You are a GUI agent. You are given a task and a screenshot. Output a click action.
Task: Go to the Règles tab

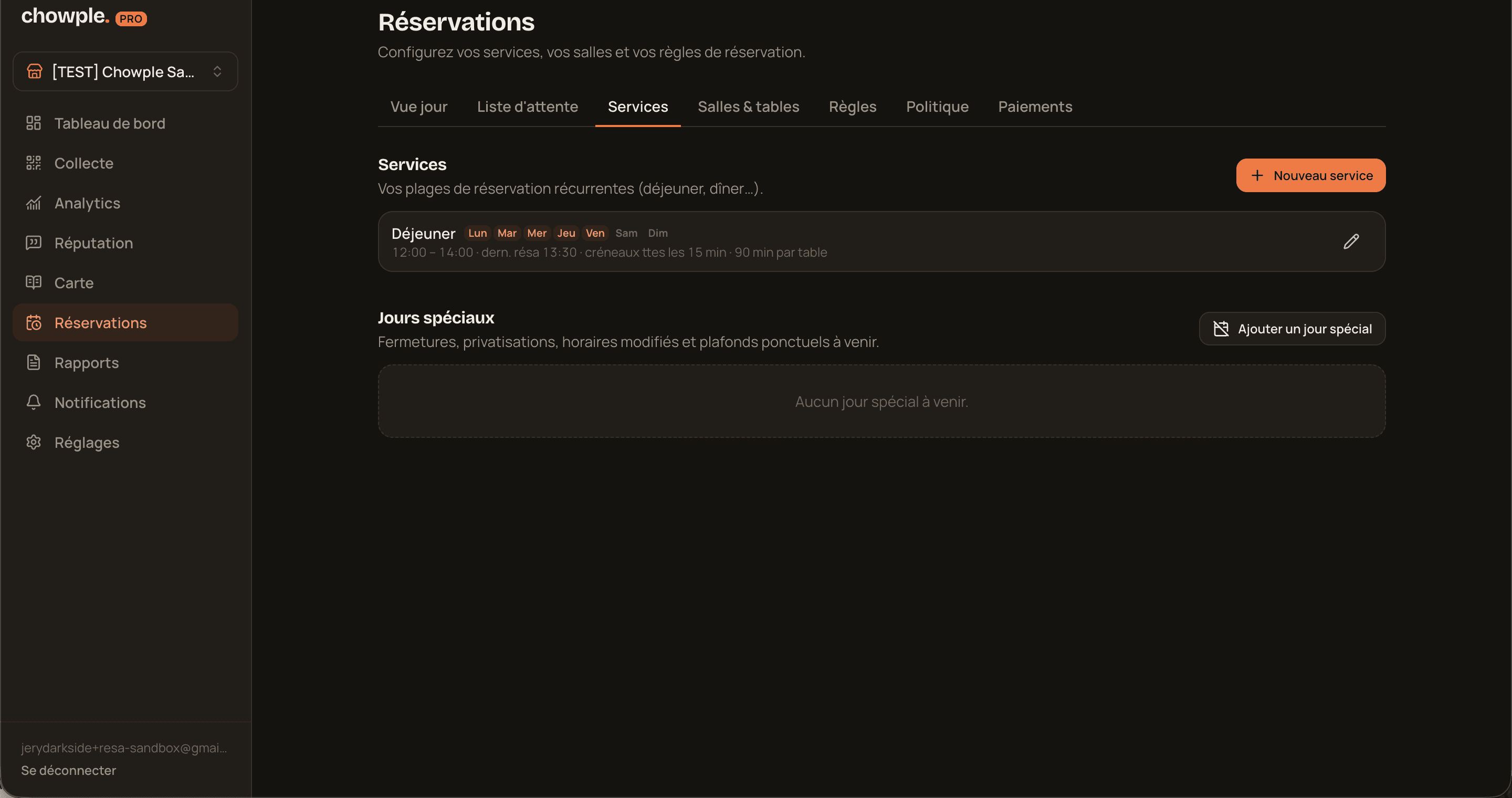click(852, 107)
